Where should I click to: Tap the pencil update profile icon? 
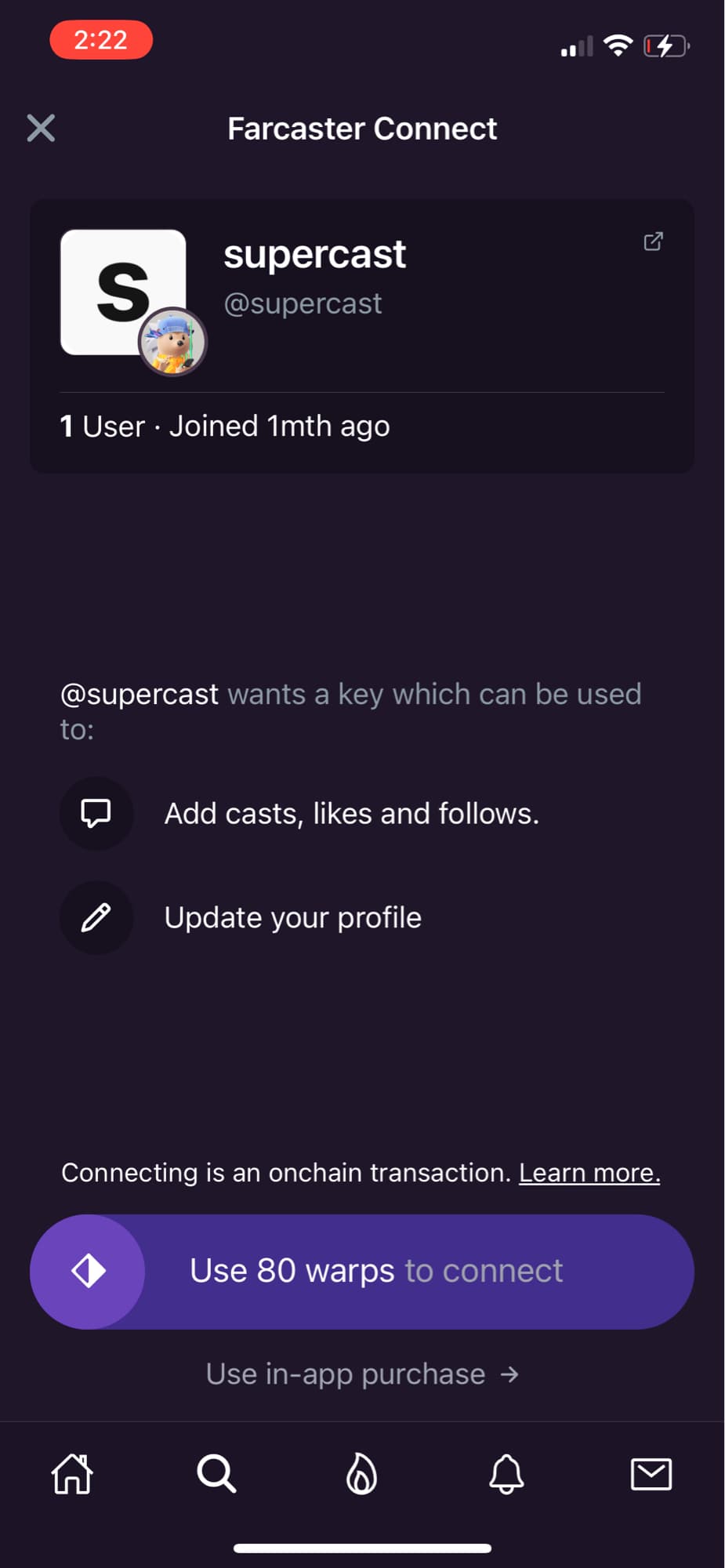pos(96,917)
